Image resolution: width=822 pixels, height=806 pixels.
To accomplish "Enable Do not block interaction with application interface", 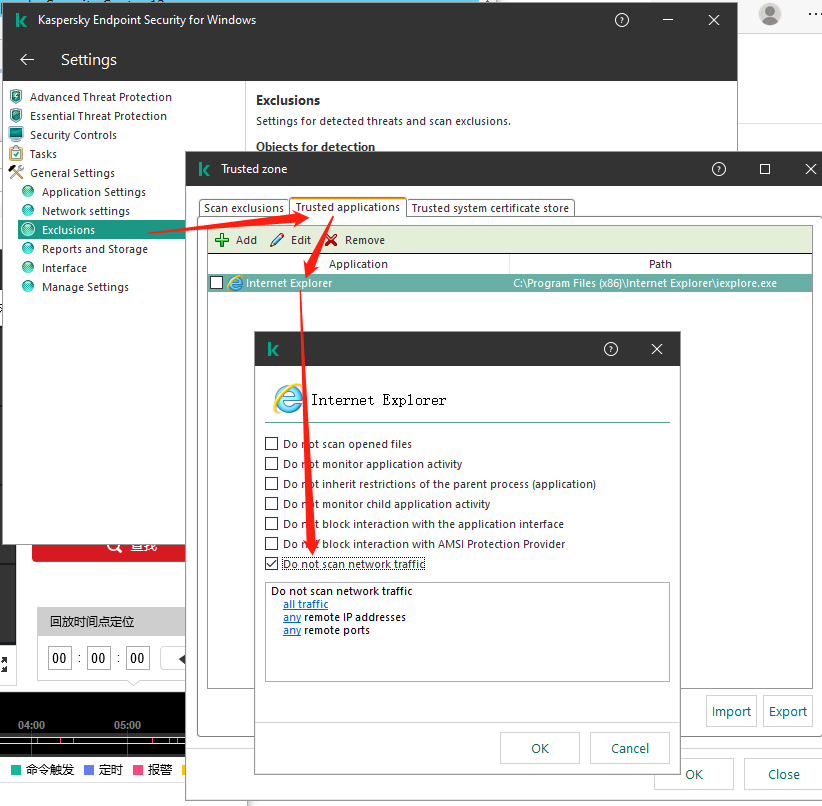I will 272,523.
